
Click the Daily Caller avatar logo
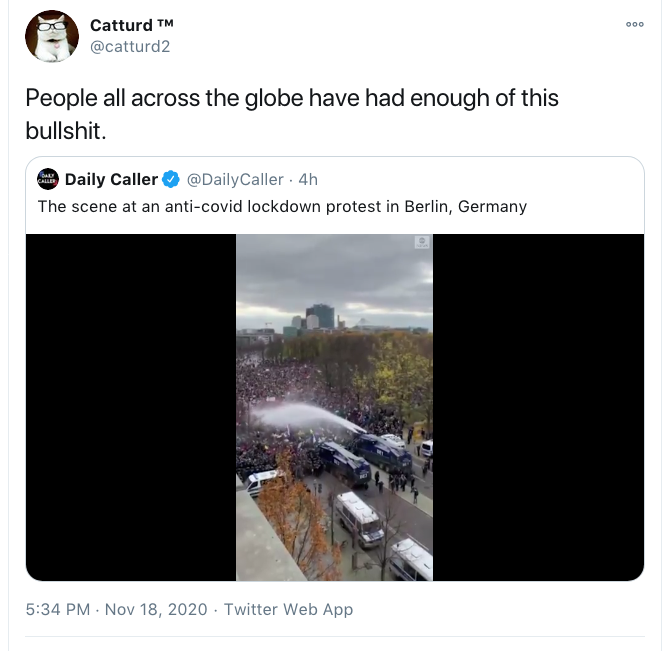pyautogui.click(x=47, y=180)
